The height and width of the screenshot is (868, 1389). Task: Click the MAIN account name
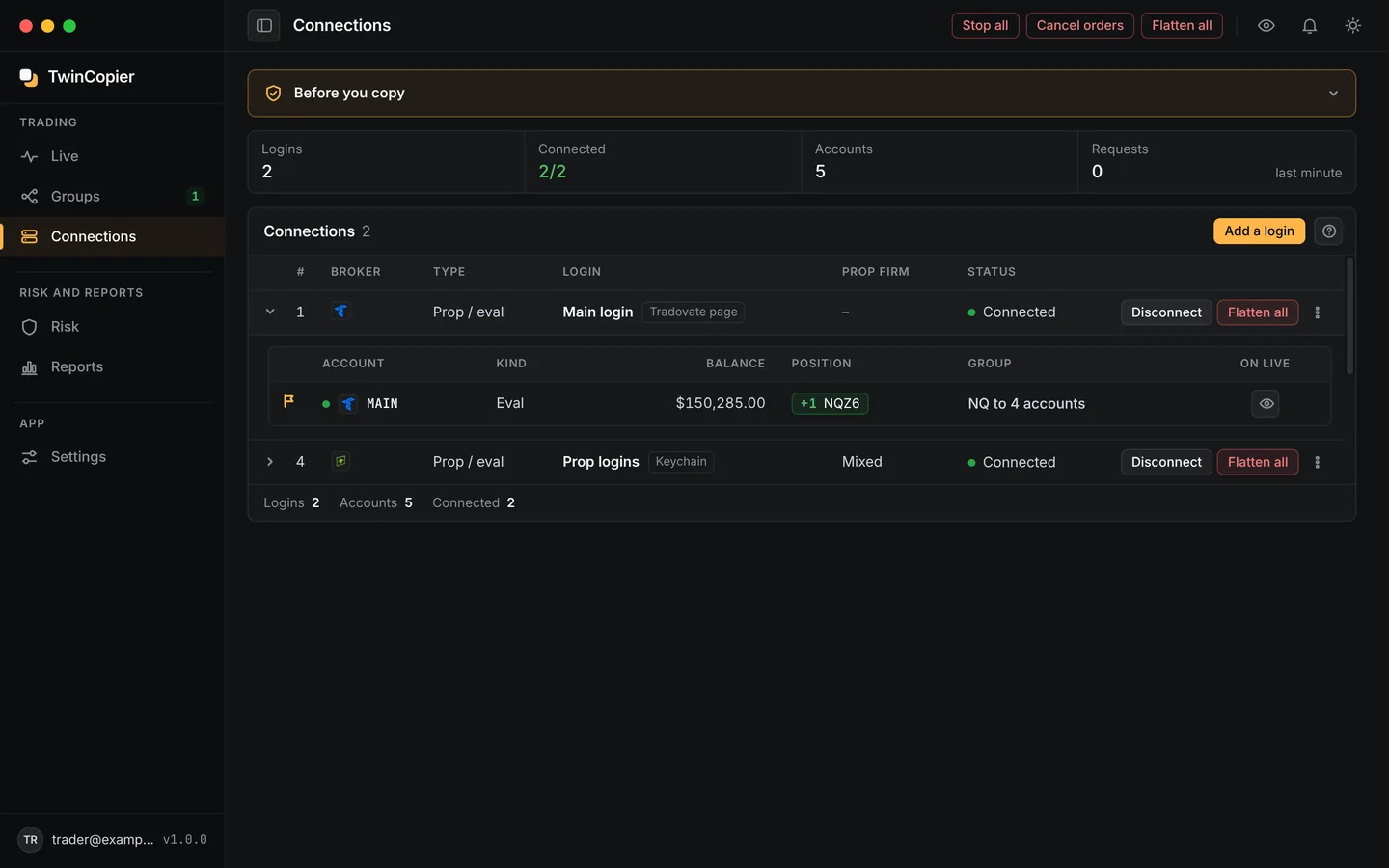pyautogui.click(x=382, y=404)
